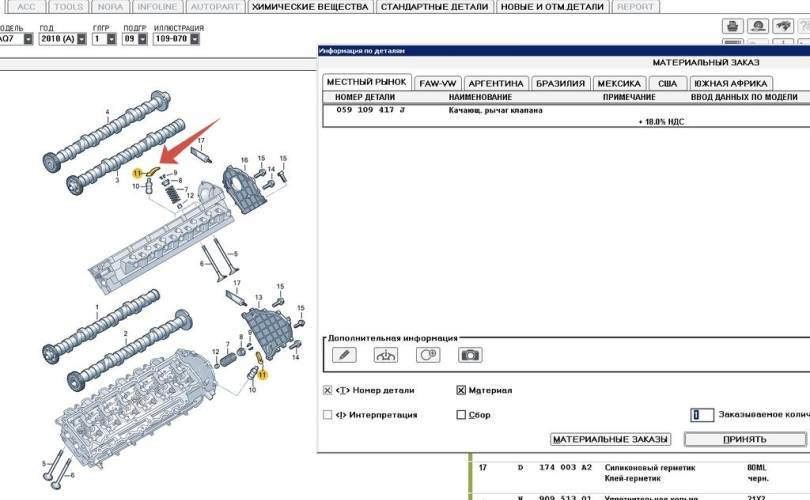The width and height of the screenshot is (810, 500).
Task: Click part callout 11 by the red arrow
Action: [138, 174]
